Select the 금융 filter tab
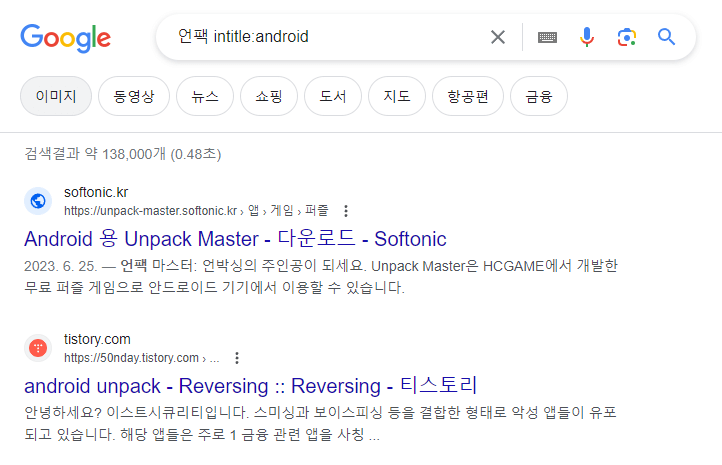Screen dimensions: 722x465 pyautogui.click(x=539, y=96)
